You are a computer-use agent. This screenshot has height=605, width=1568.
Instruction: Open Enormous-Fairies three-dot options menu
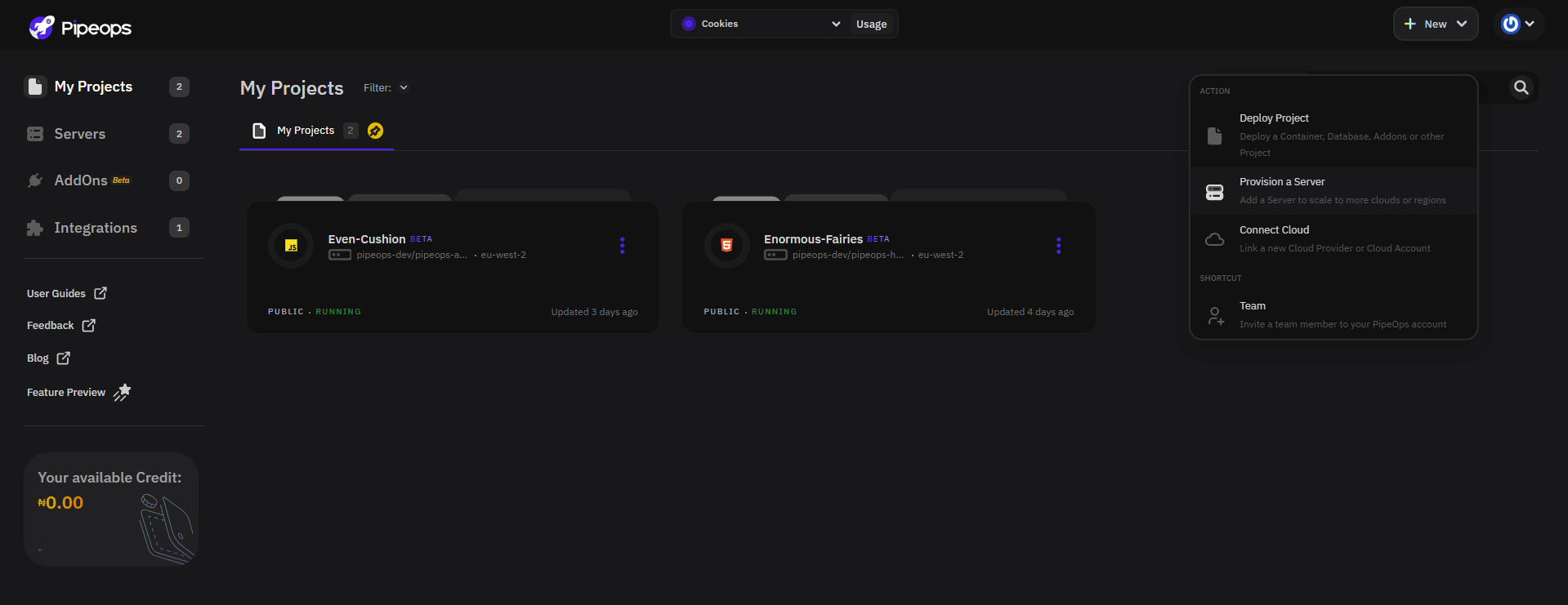[x=1058, y=246]
